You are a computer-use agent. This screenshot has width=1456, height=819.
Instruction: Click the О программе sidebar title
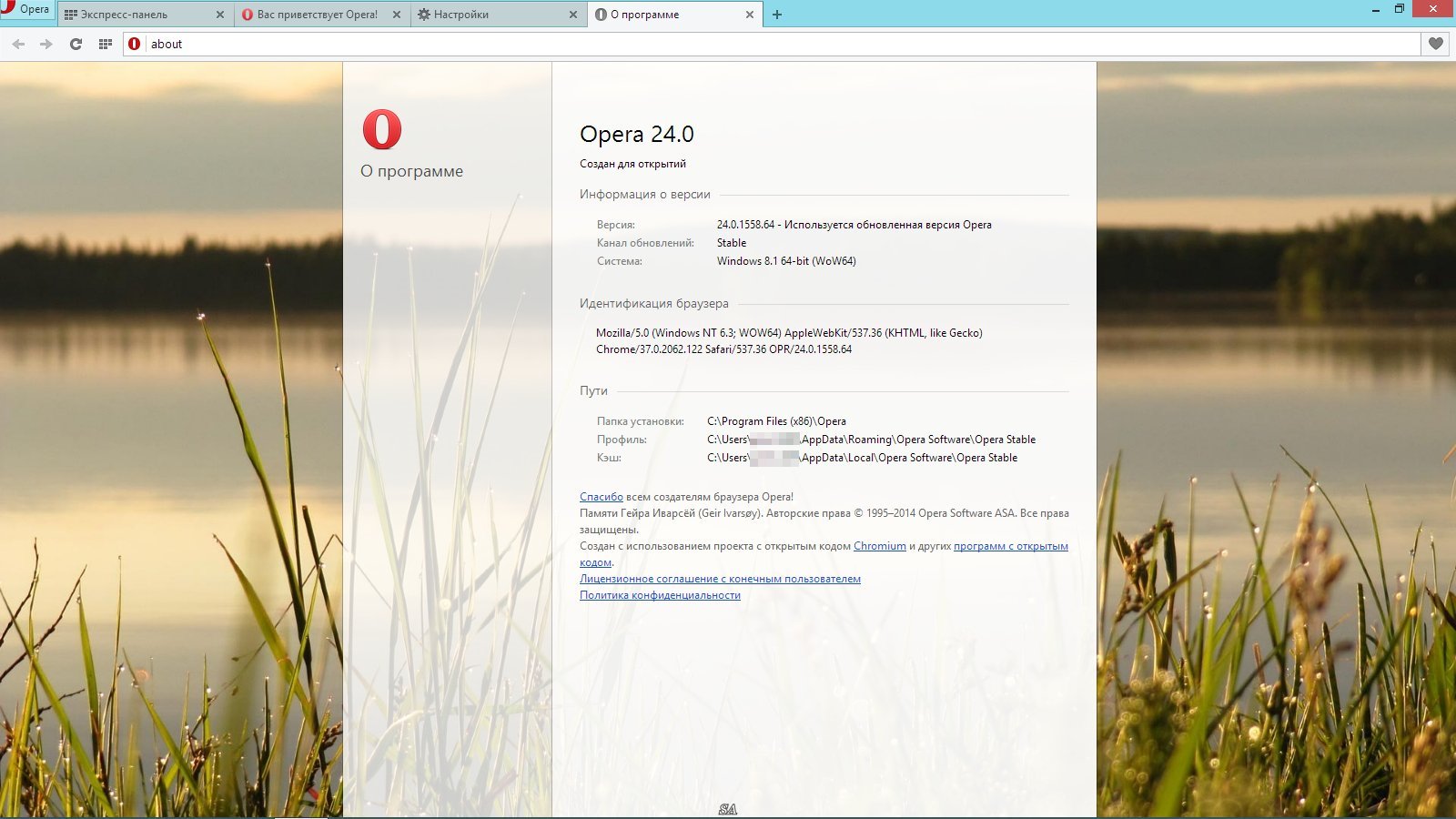[x=411, y=171]
